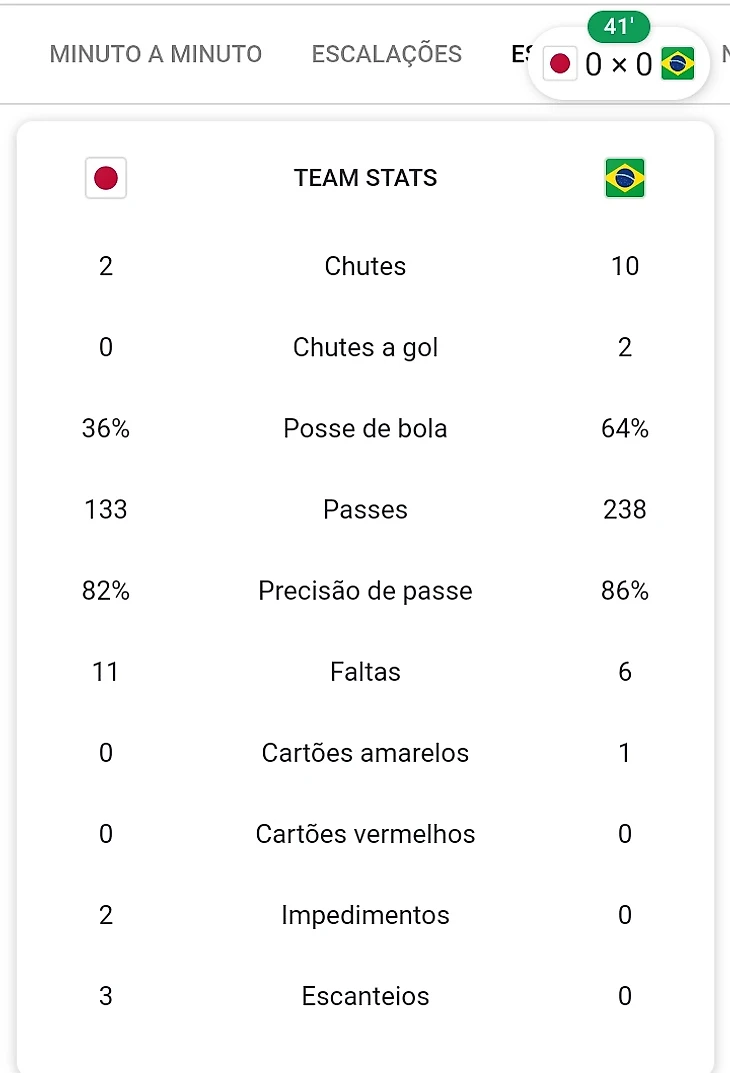Viewport: 730px width, 1073px height.
Task: Click Japan's 11 fouls value
Action: tap(106, 672)
